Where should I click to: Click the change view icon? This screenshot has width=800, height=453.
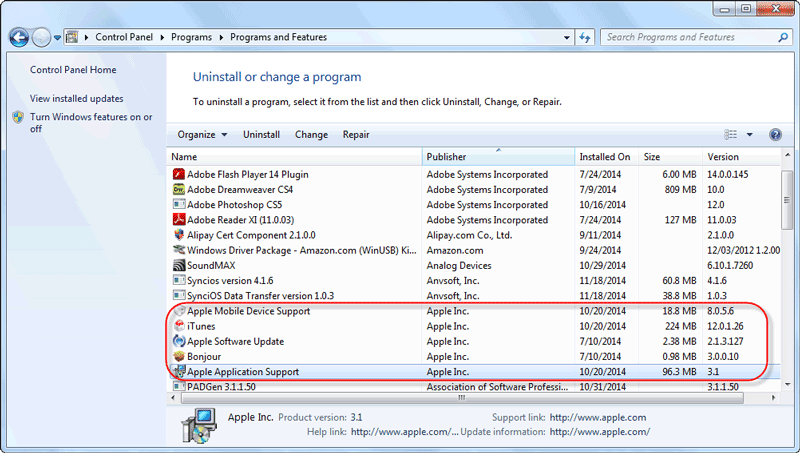[x=731, y=135]
